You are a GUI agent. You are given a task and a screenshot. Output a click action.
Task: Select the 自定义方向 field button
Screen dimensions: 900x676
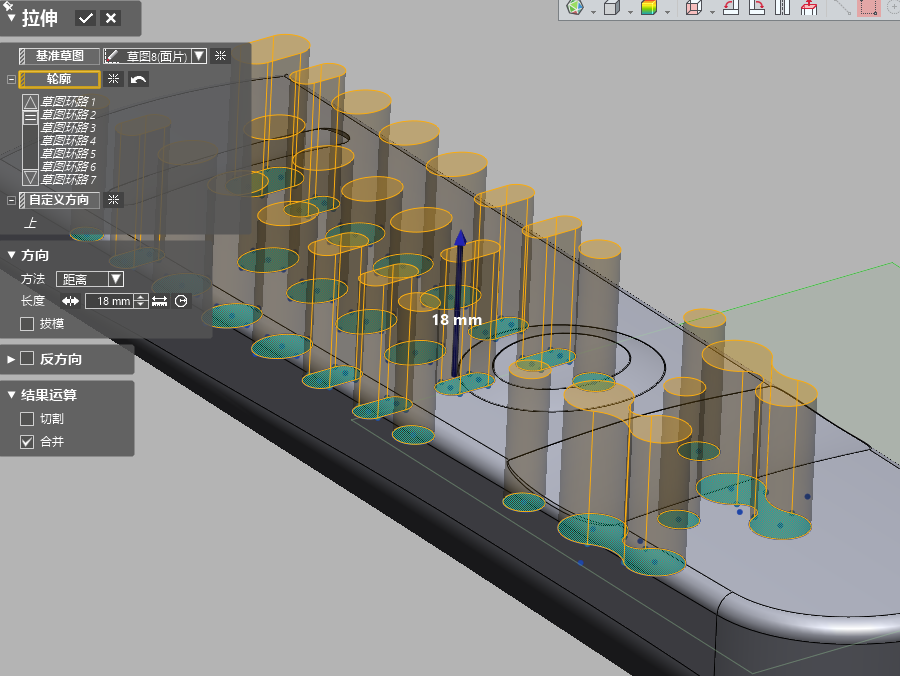(x=59, y=200)
